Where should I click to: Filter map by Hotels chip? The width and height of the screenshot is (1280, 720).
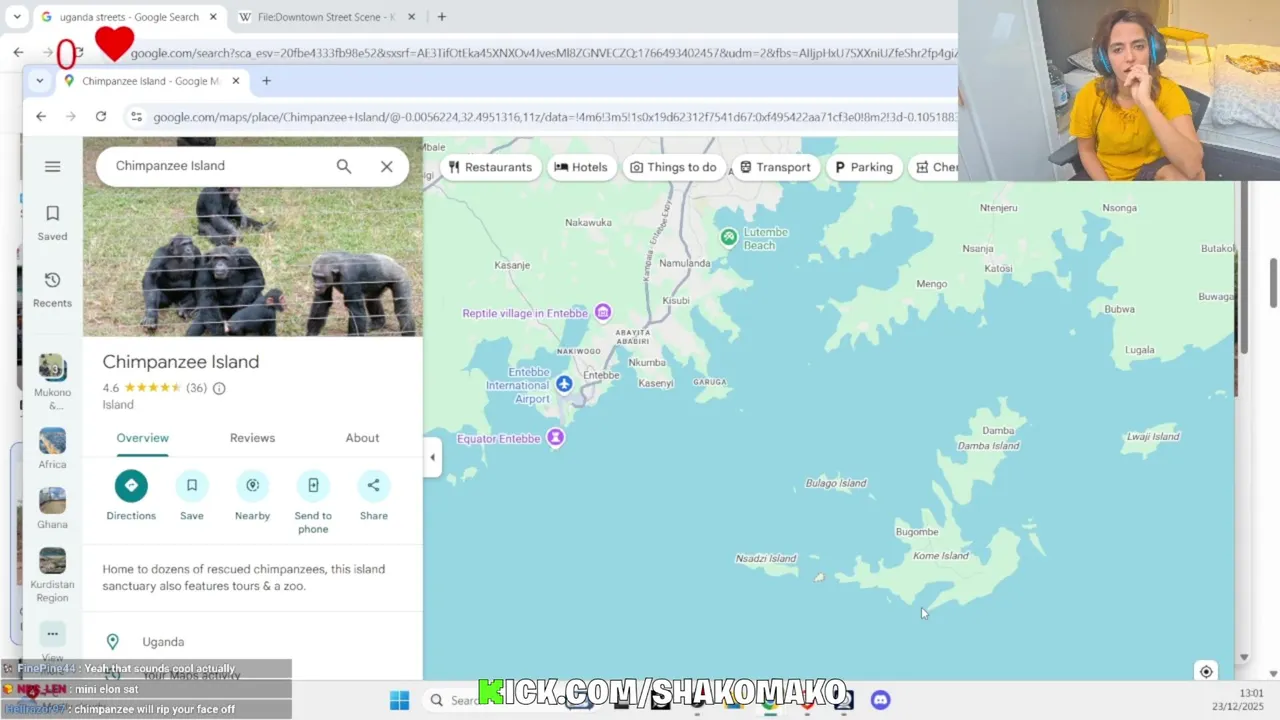580,167
